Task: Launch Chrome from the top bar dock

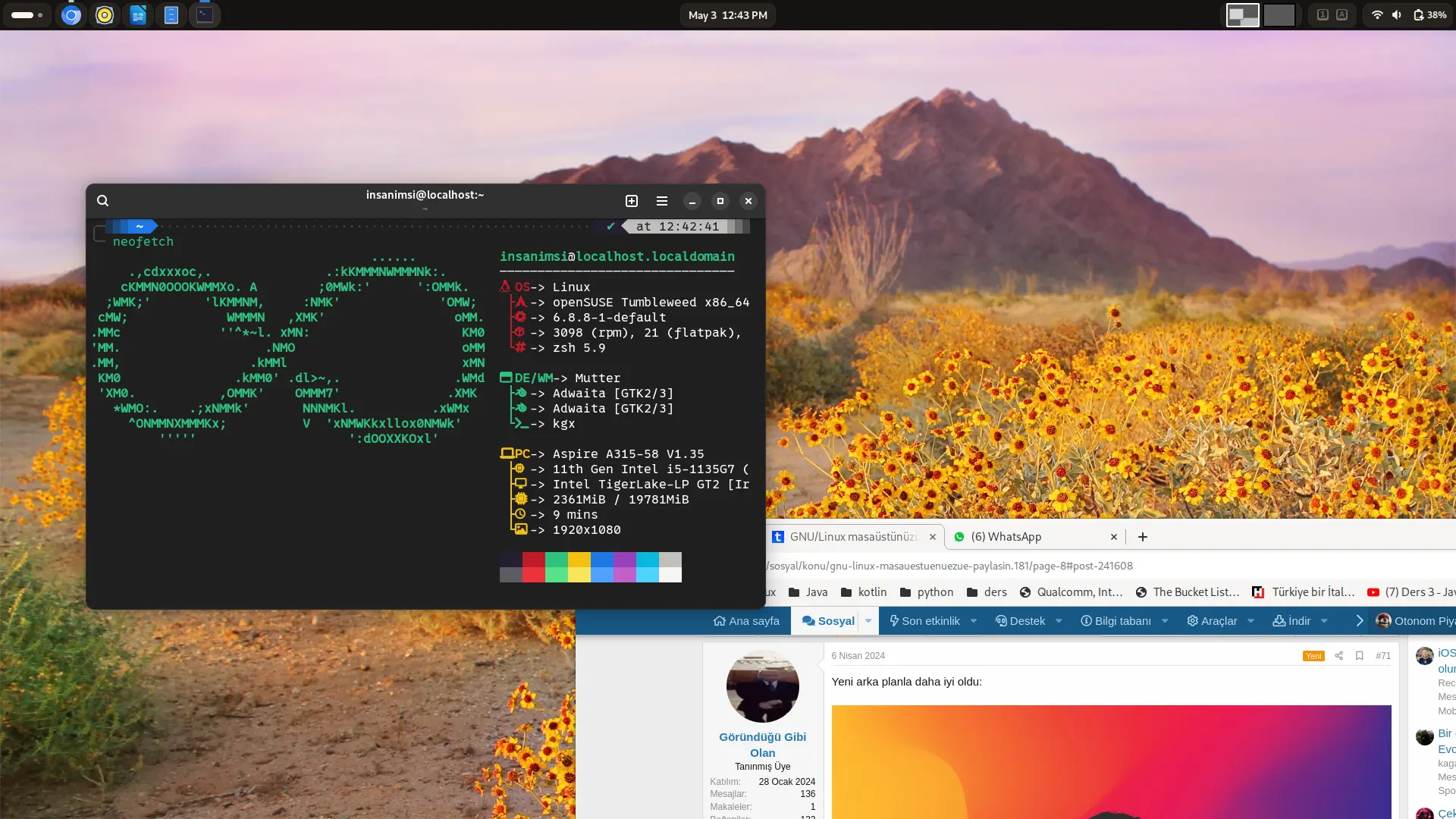Action: (71, 15)
